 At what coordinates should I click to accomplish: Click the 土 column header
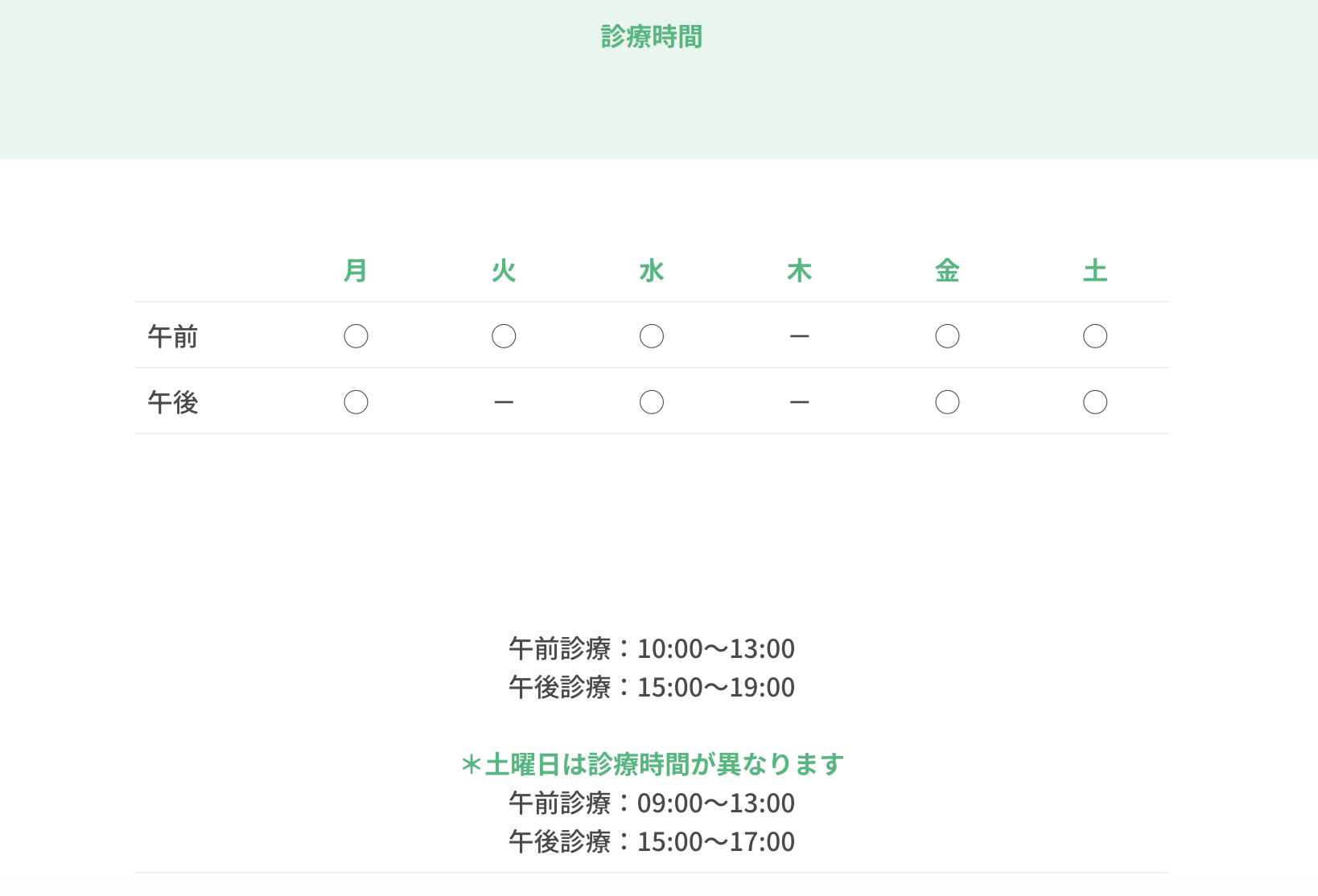click(1095, 271)
